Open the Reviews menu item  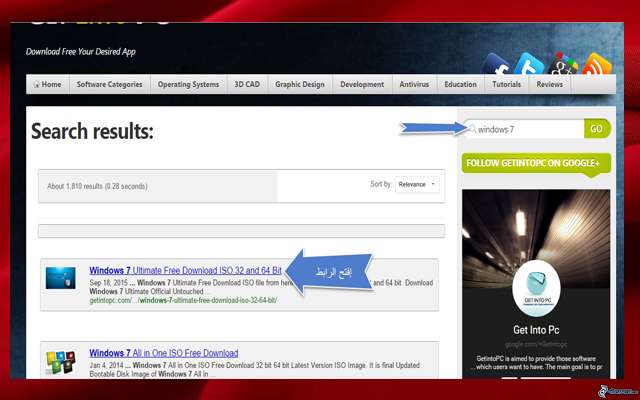(x=549, y=84)
